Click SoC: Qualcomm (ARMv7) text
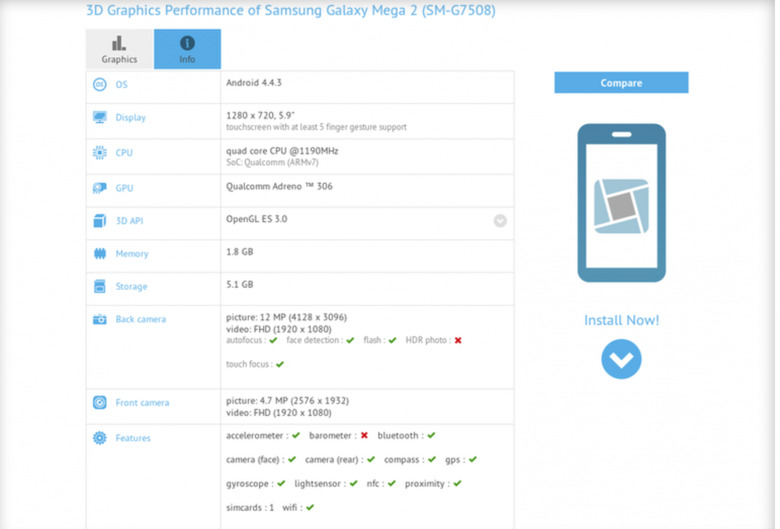 tap(272, 163)
